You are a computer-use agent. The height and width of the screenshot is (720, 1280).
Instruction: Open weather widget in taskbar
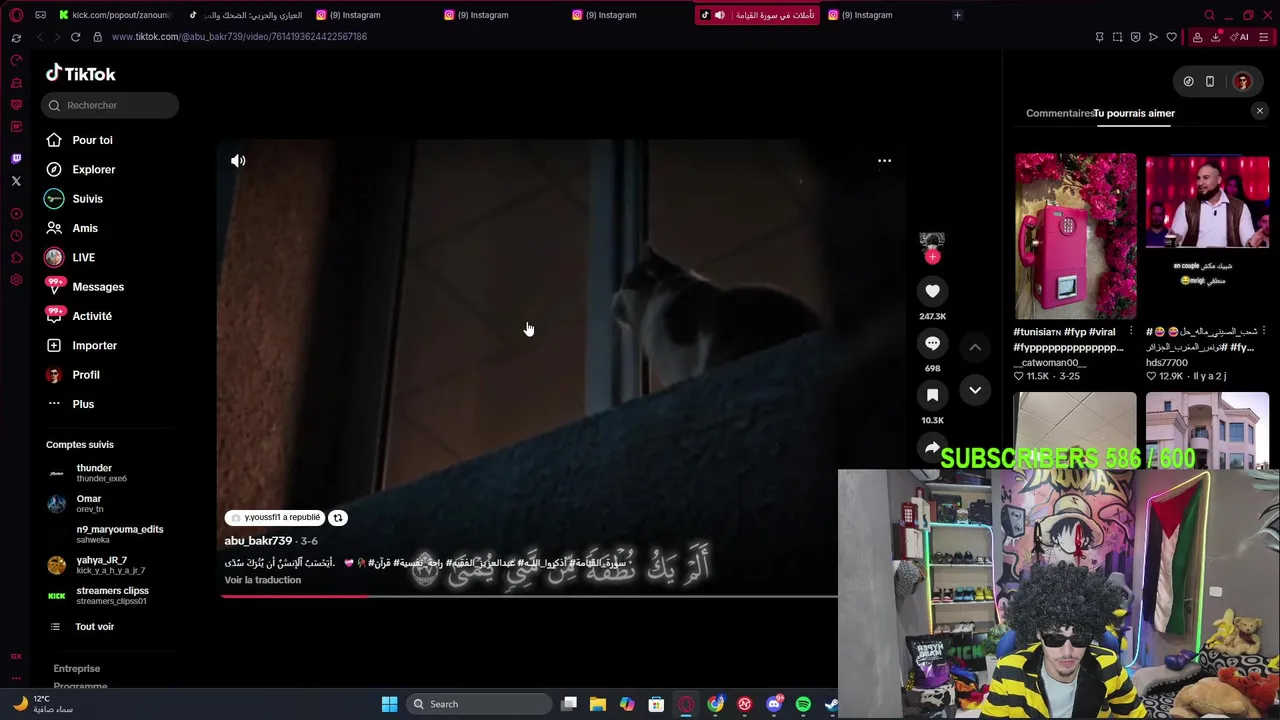coord(40,704)
